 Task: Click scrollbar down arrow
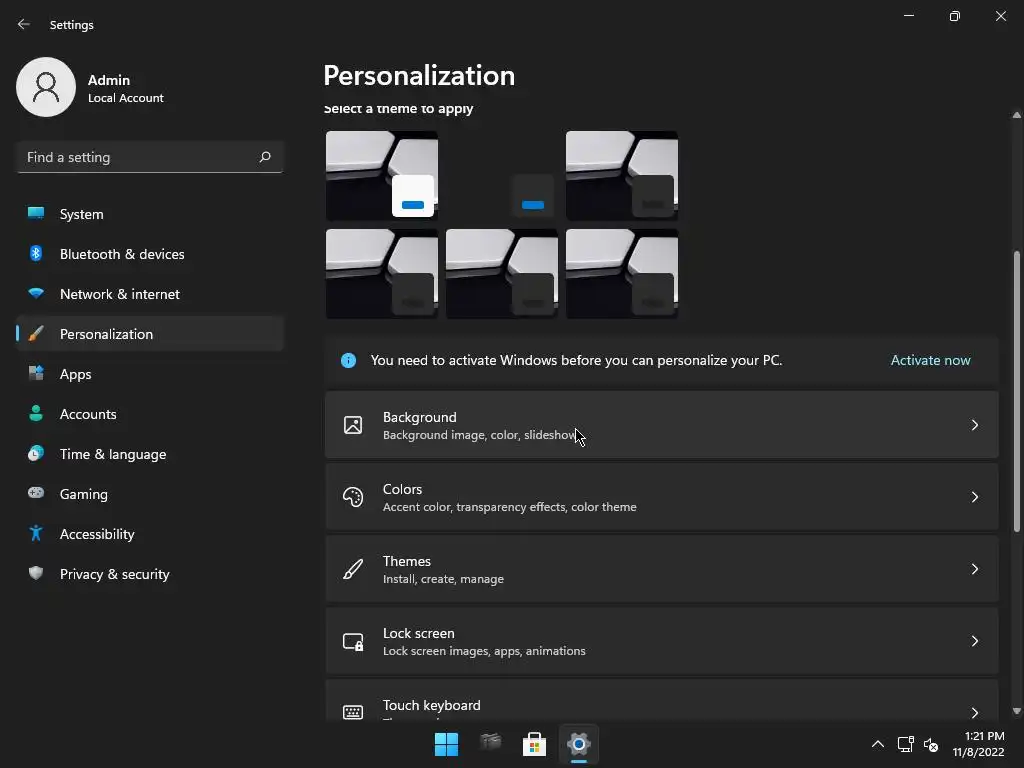pos(1016,711)
